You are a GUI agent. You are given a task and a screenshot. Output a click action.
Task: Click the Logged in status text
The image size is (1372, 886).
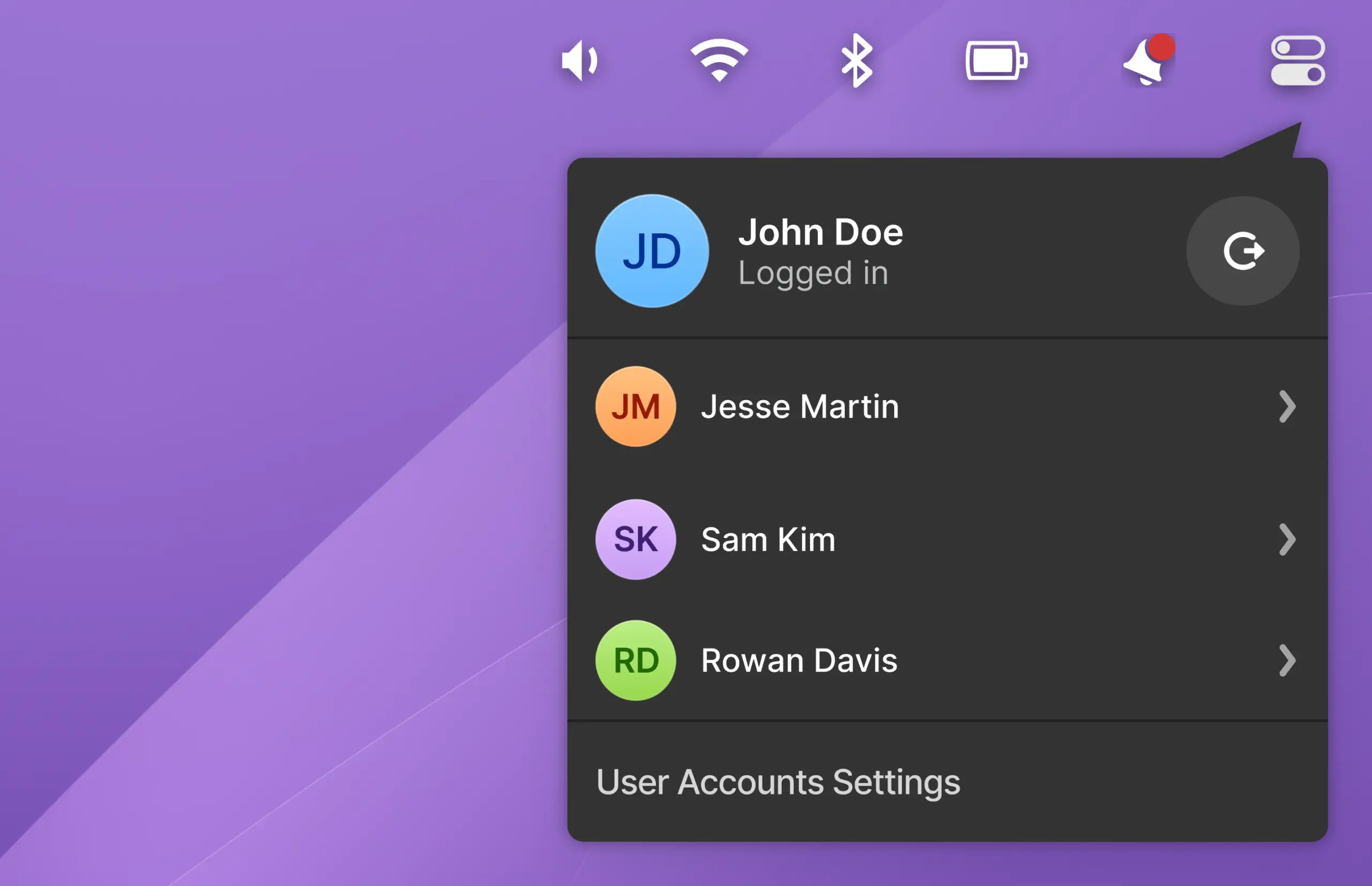click(813, 273)
